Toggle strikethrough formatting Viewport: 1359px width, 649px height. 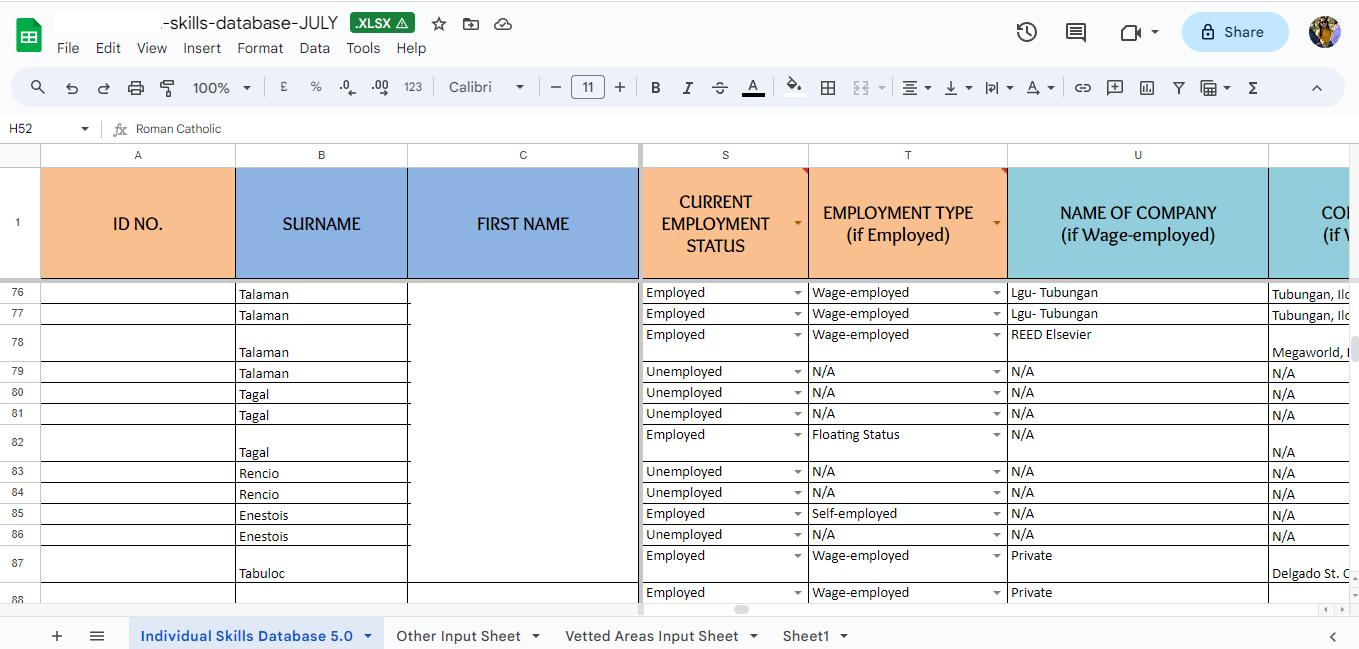point(720,88)
